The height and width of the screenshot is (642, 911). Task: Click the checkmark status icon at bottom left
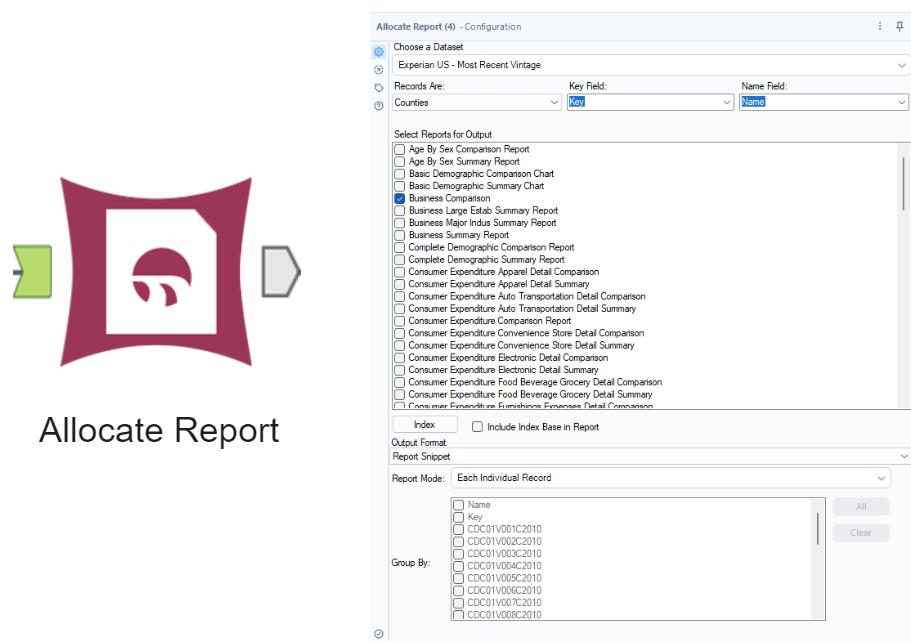[379, 634]
